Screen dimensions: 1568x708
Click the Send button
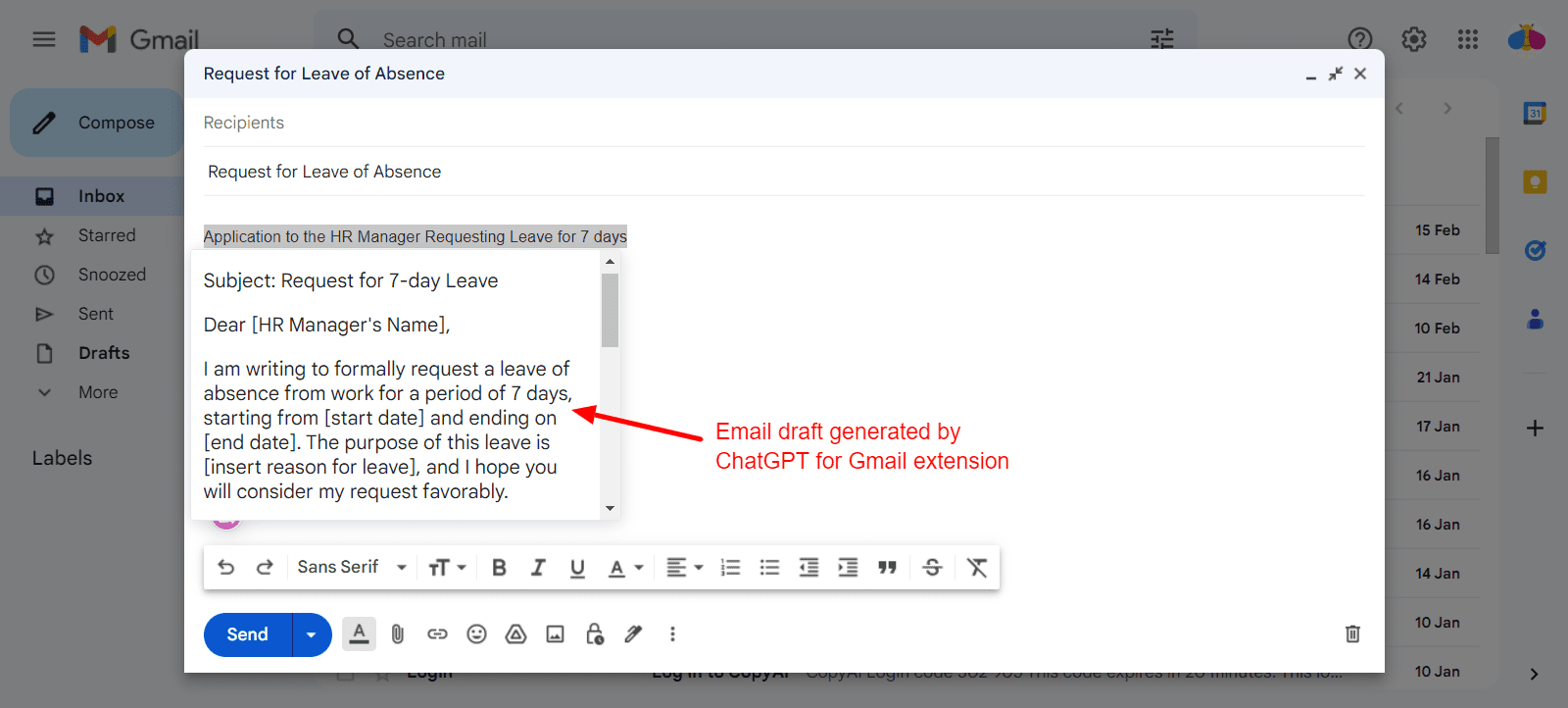click(x=248, y=634)
